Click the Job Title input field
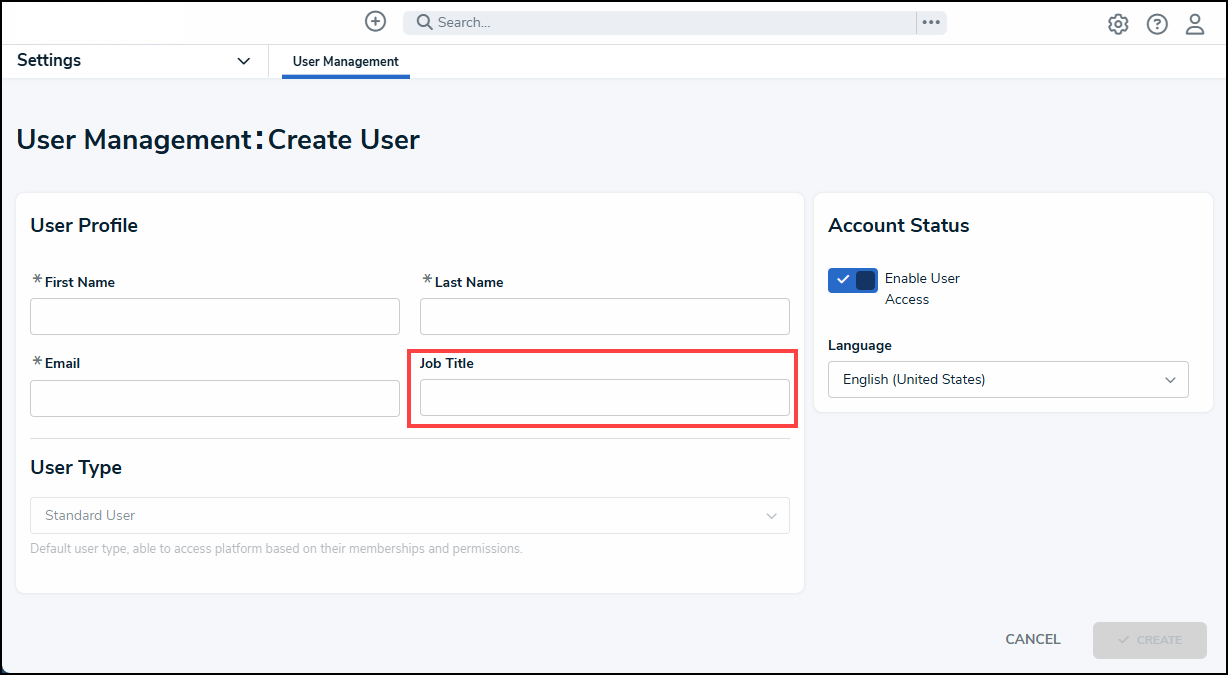This screenshot has height=675, width=1228. [x=605, y=398]
